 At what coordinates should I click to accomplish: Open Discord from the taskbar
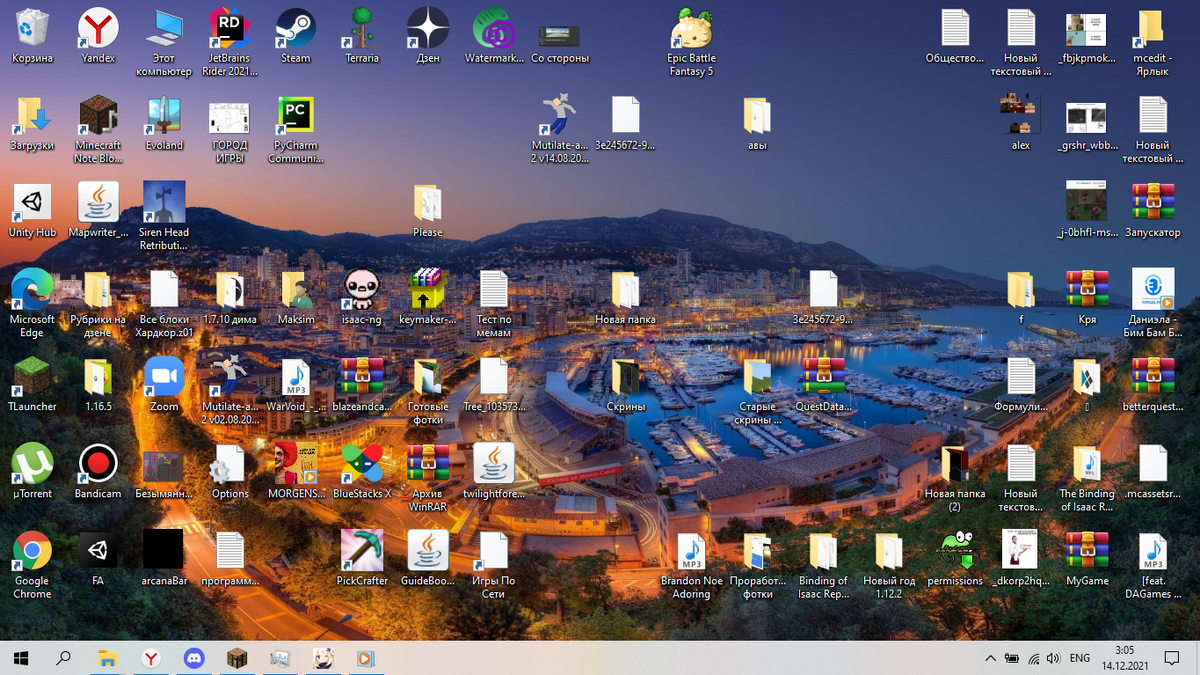(x=193, y=658)
